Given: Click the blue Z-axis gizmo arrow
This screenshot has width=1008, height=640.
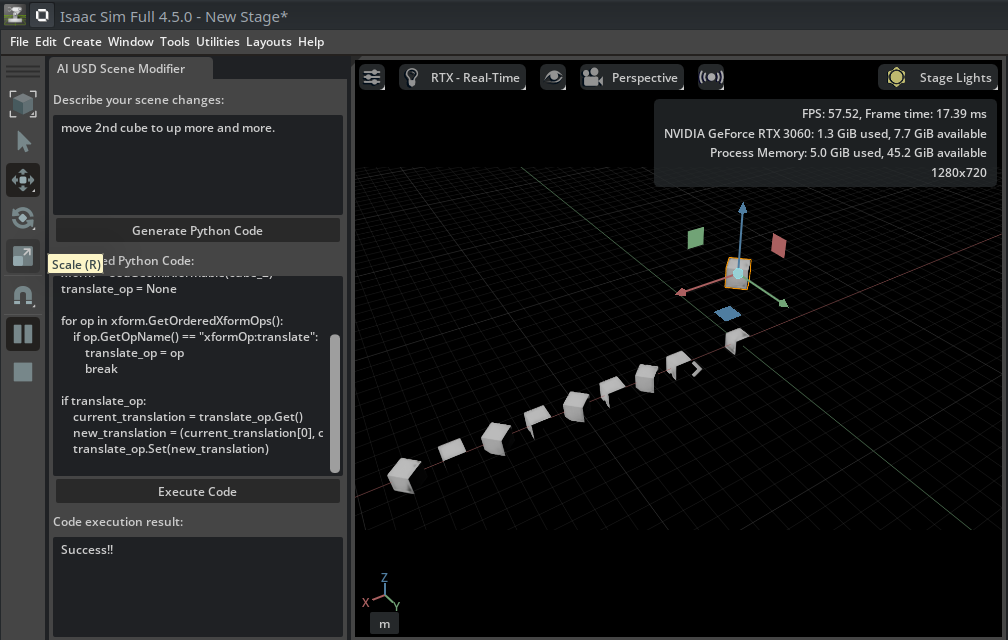Looking at the screenshot, I should (x=742, y=208).
